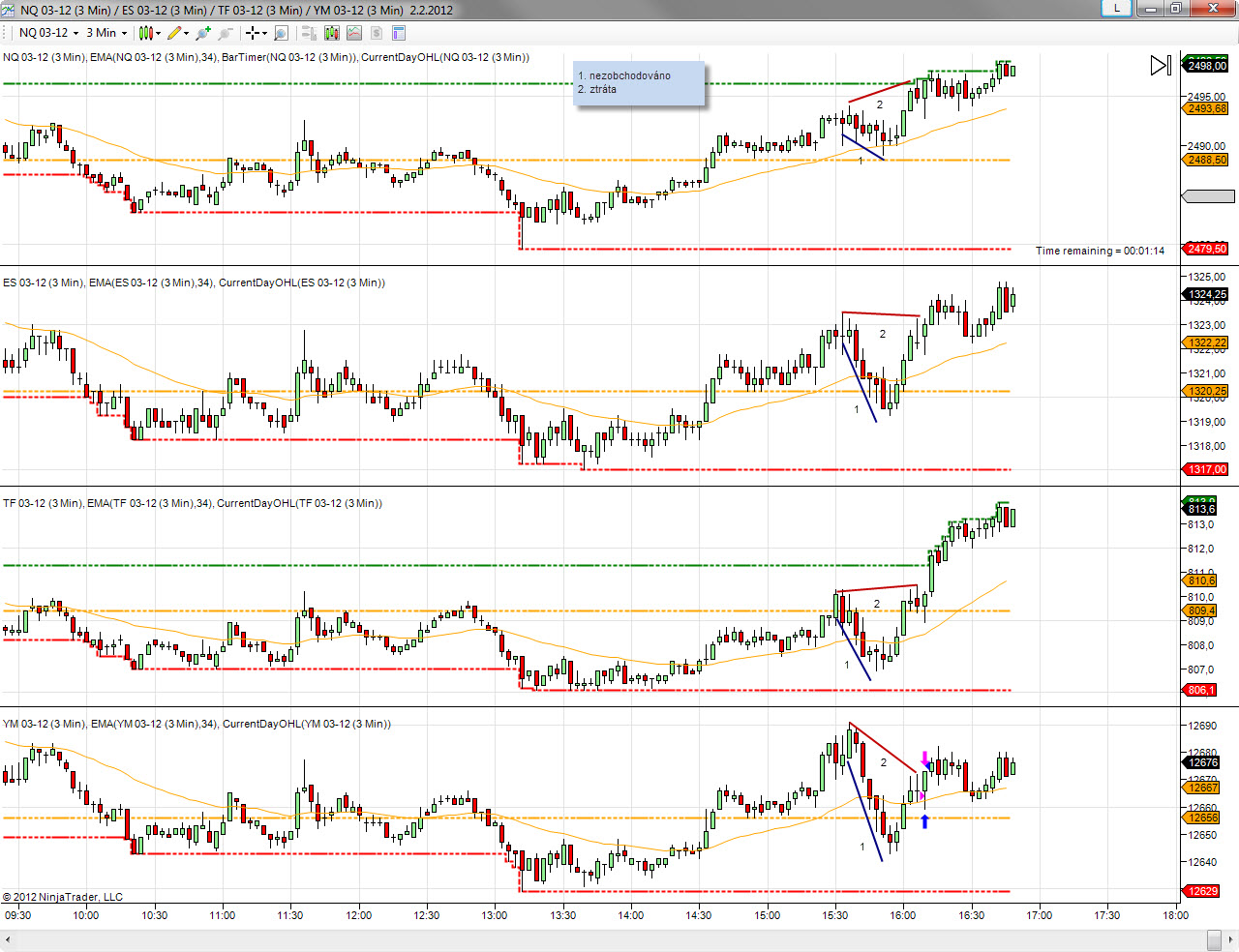Open the crosshair cursor tool
This screenshot has height=952, width=1239.
(x=256, y=33)
